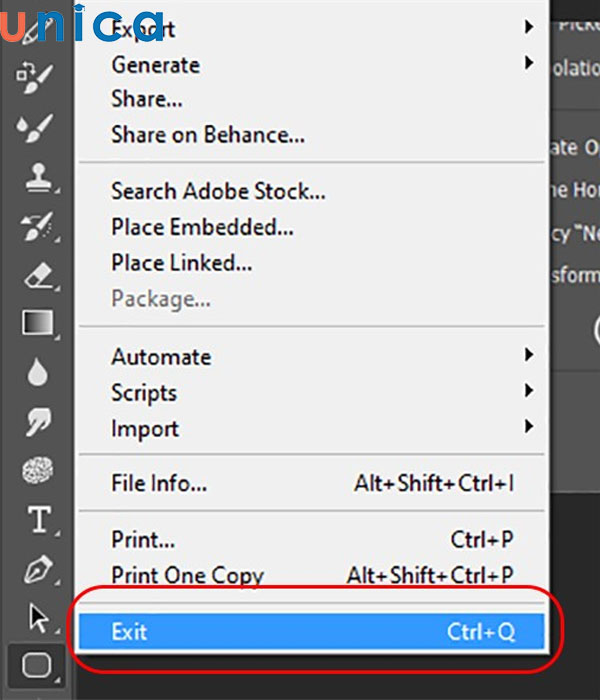
Task: Expand the Import submenu
Action: [x=145, y=429]
